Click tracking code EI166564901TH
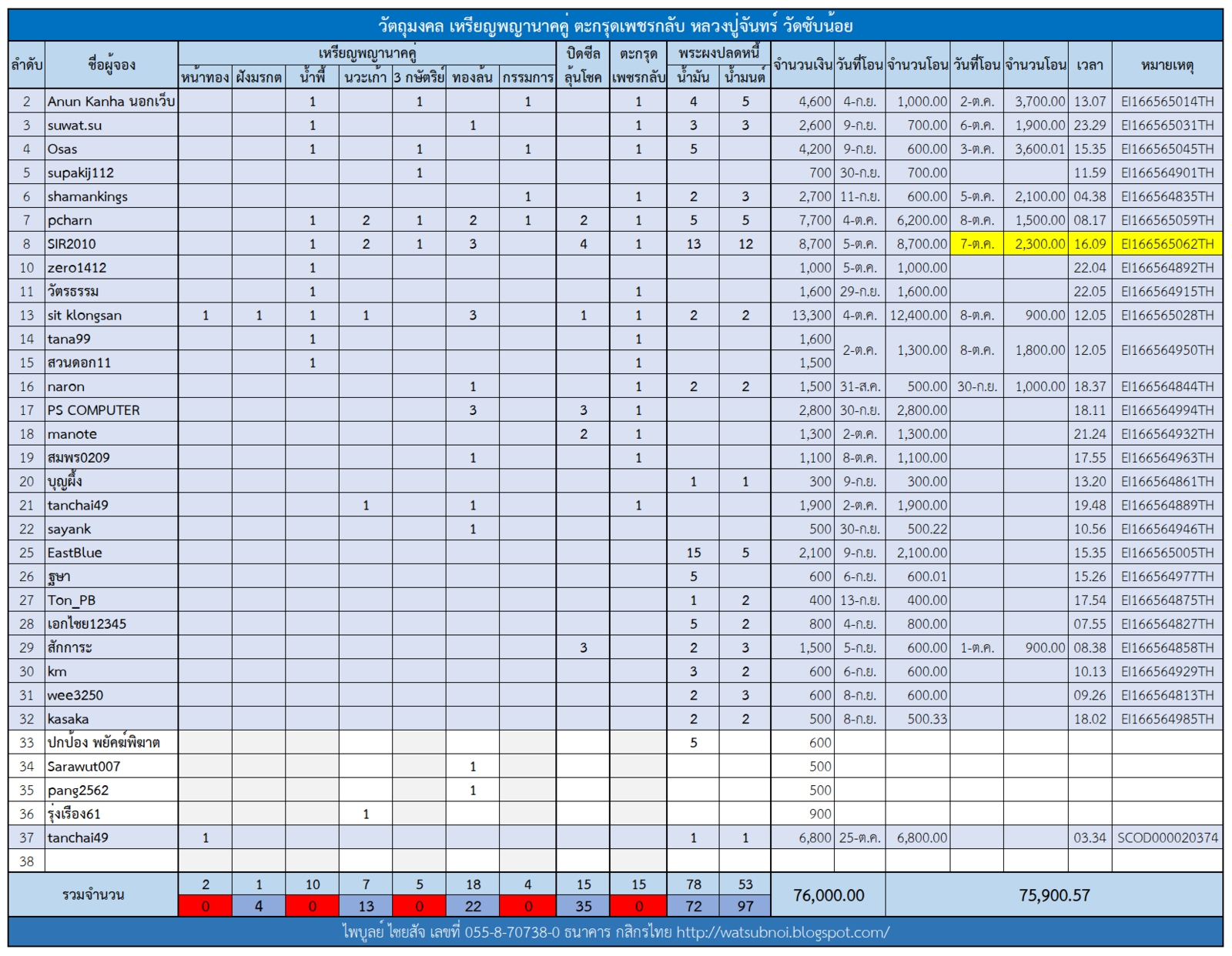1232x956 pixels. pyautogui.click(x=1167, y=172)
